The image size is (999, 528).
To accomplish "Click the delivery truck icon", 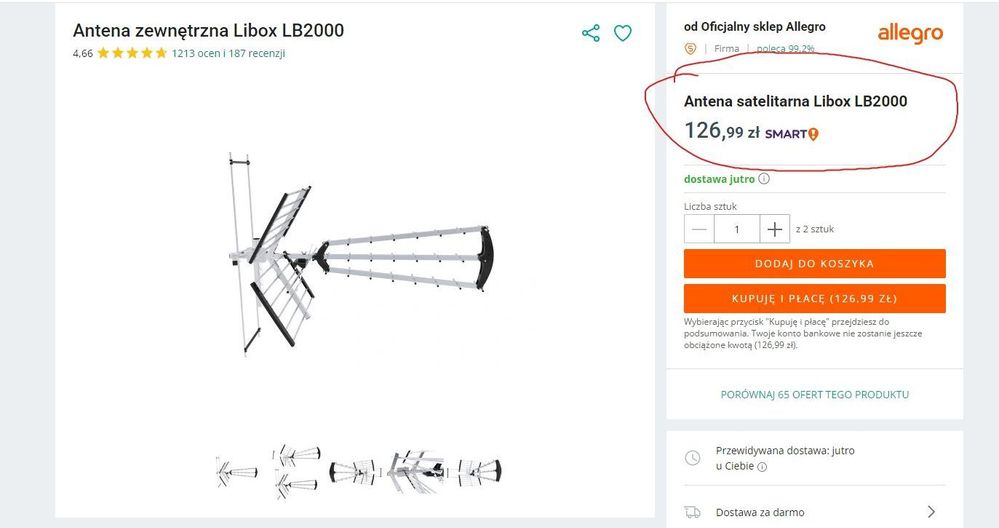I will click(x=692, y=512).
